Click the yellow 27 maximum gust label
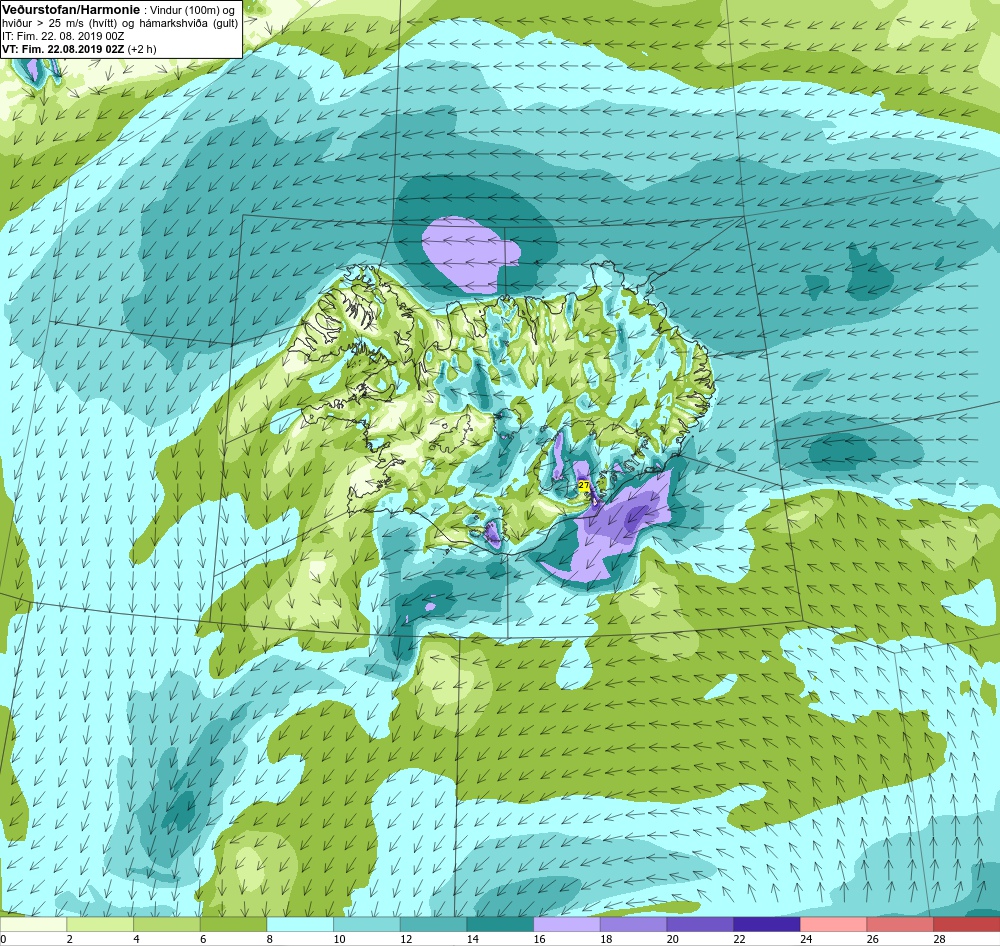This screenshot has height=946, width=1000. pyautogui.click(x=583, y=485)
